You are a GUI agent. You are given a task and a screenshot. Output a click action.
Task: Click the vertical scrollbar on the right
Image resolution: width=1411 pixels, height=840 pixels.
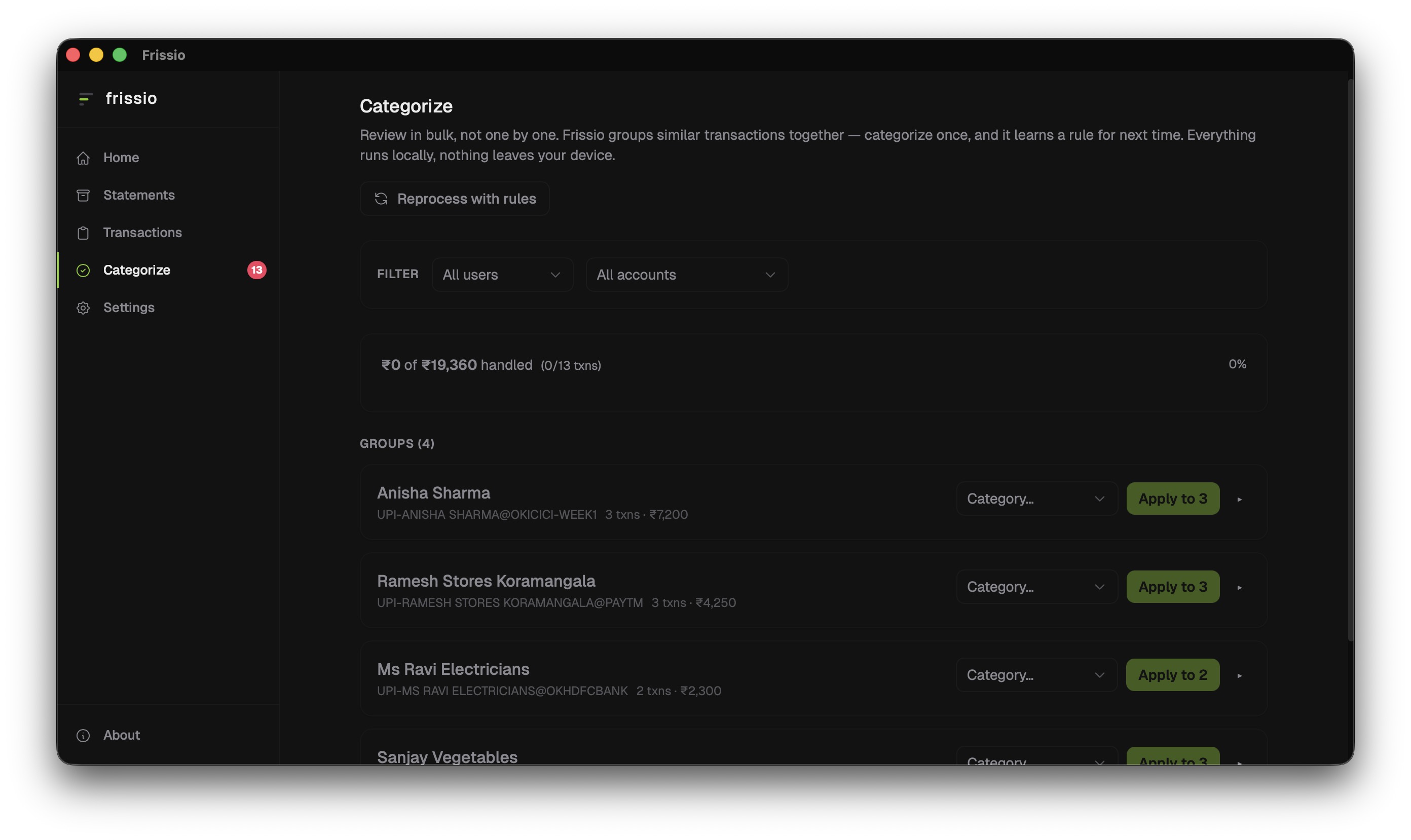(x=1350, y=360)
